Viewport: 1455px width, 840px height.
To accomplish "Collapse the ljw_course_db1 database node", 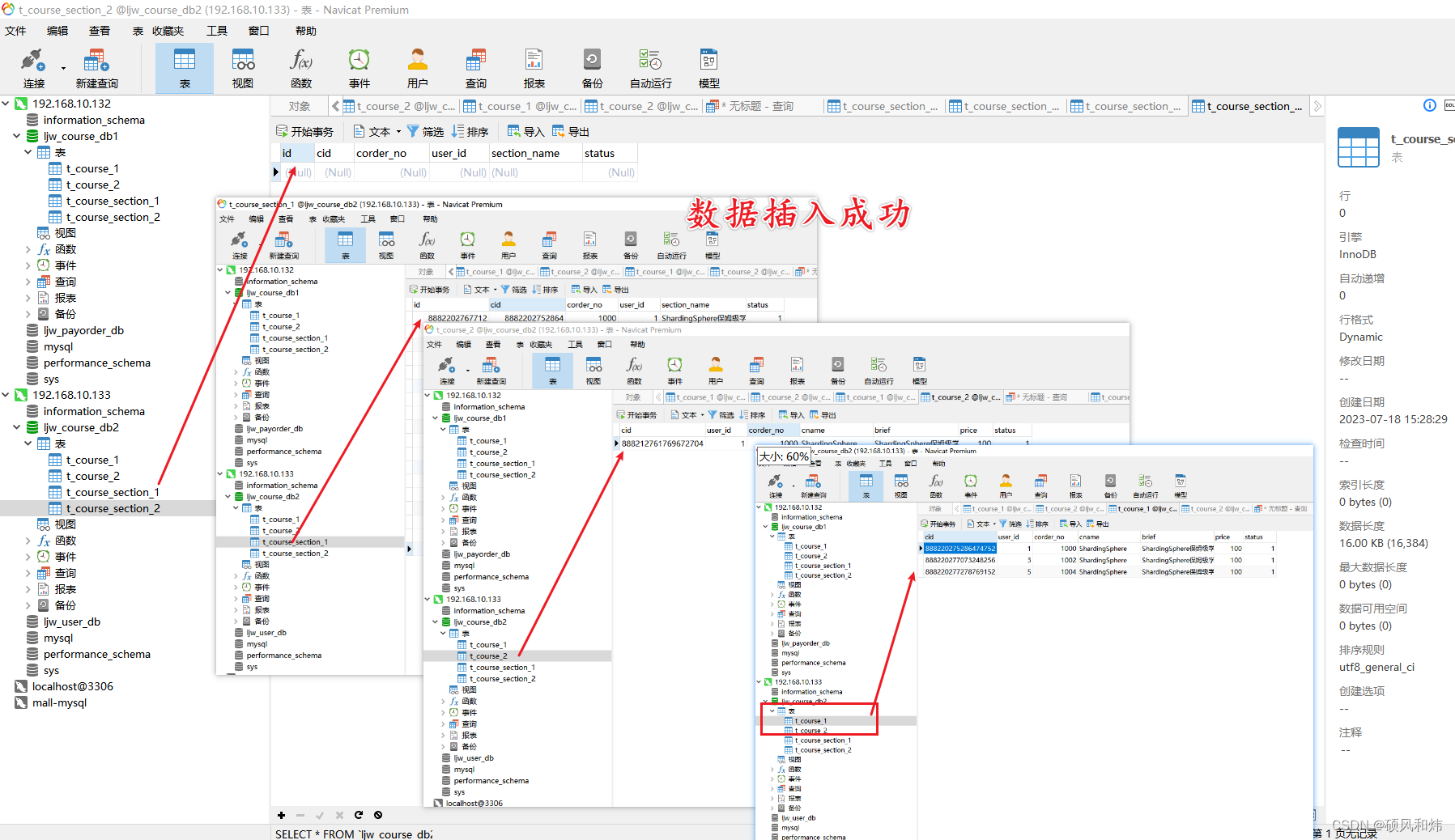I will click(17, 136).
